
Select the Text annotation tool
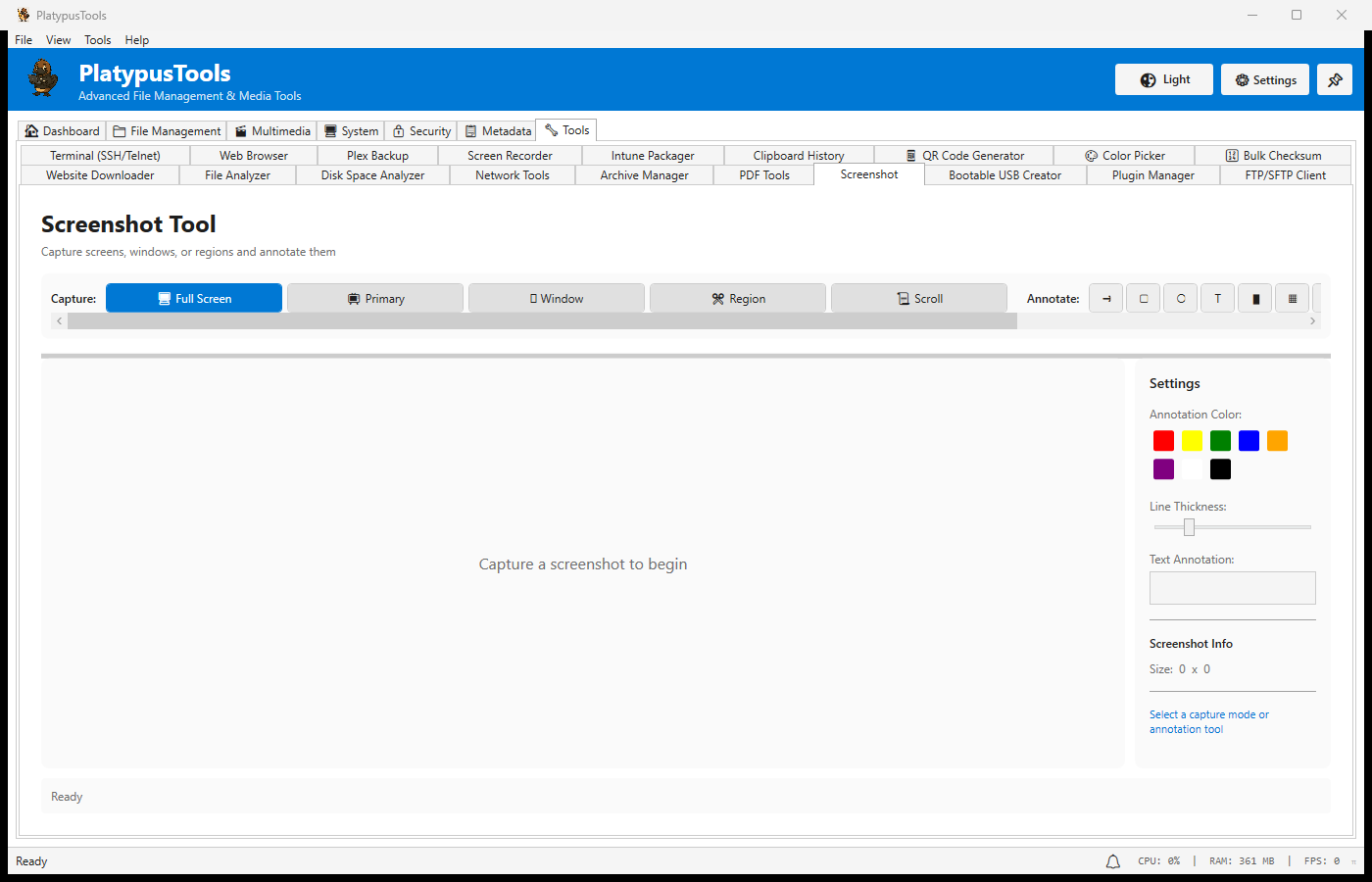click(x=1217, y=298)
